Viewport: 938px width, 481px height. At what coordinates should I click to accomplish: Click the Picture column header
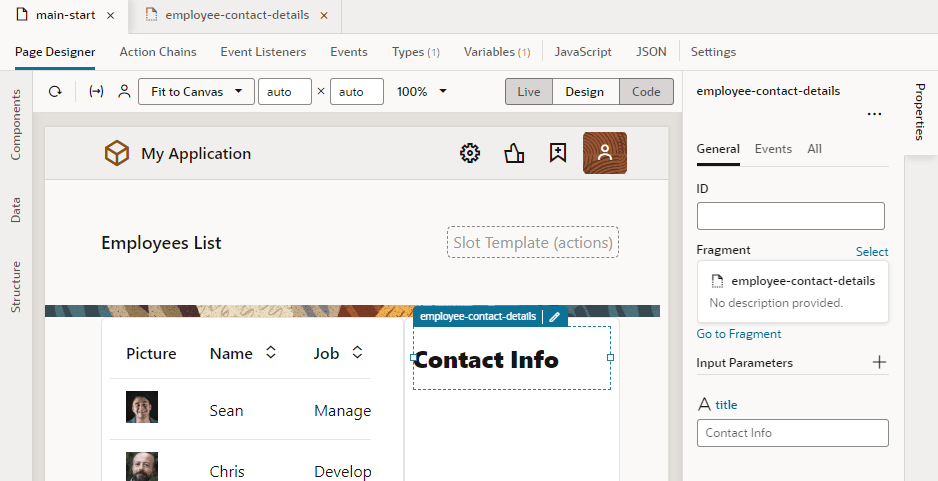tap(151, 354)
